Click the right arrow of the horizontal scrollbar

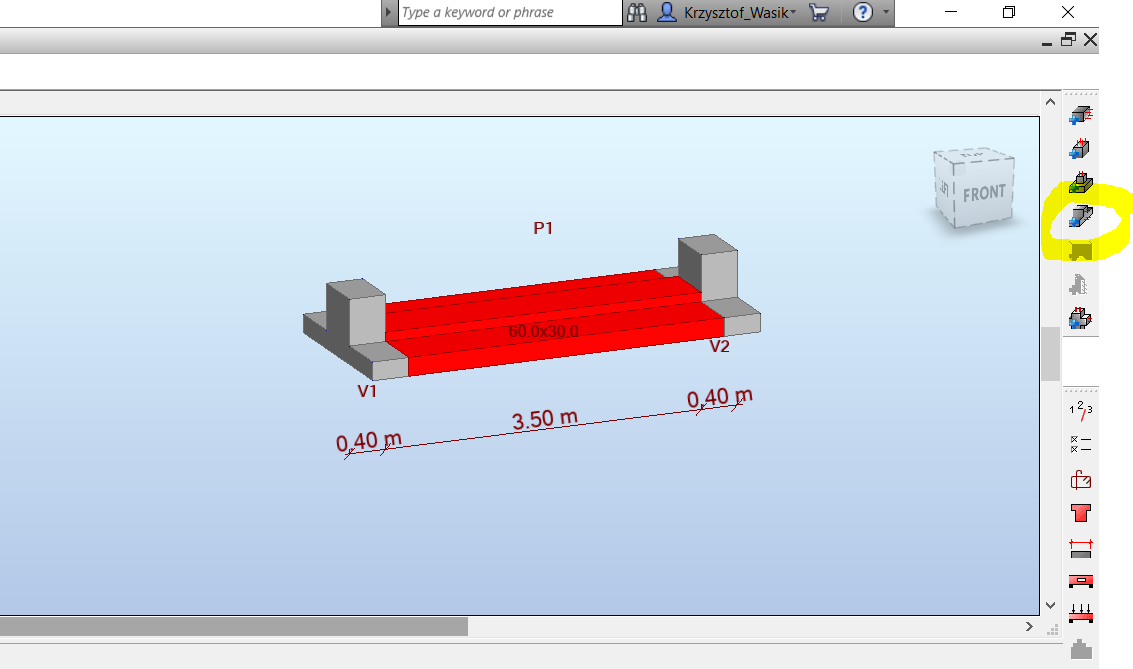point(1028,626)
